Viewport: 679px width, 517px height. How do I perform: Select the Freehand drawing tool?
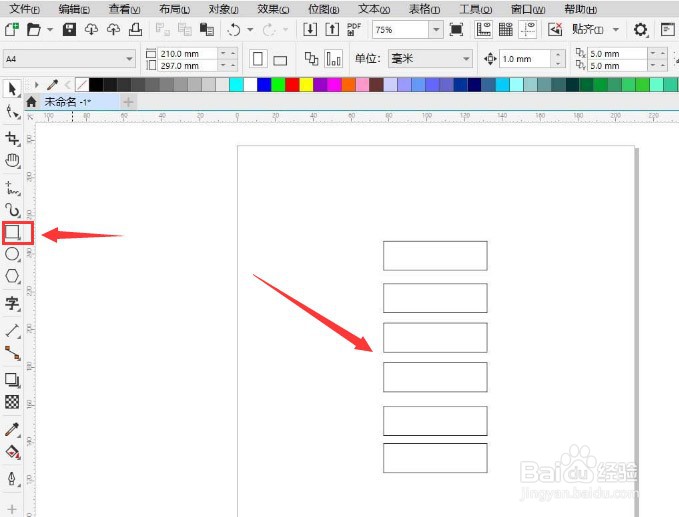12,188
